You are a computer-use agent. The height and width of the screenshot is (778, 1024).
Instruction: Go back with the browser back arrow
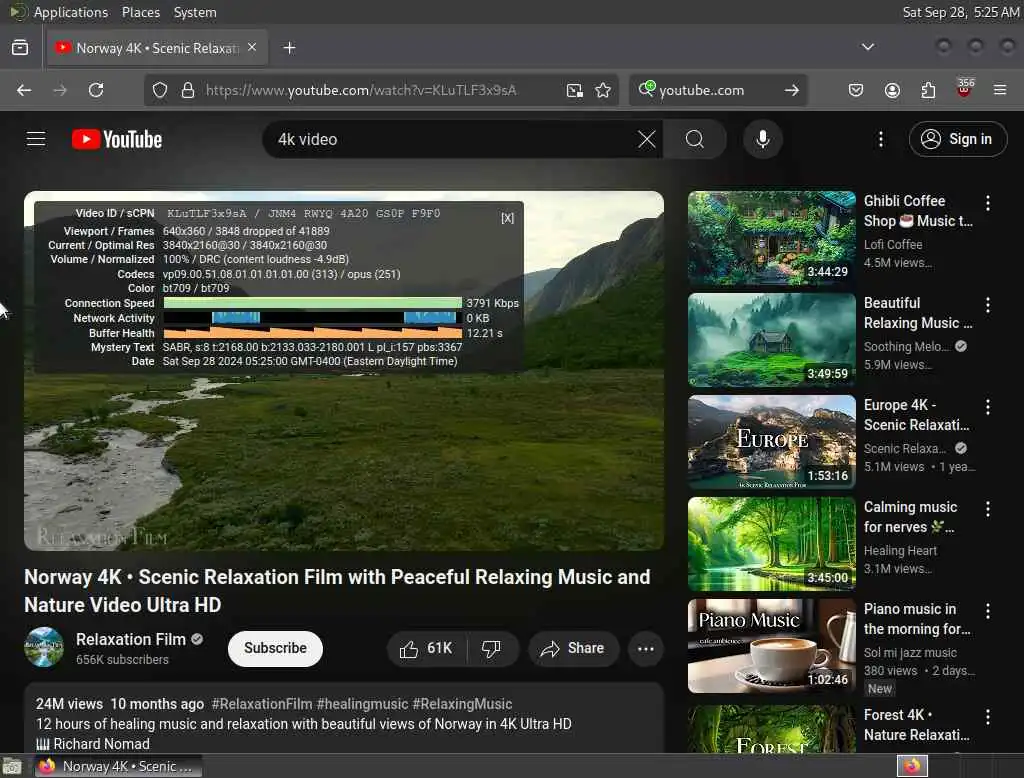[24, 90]
